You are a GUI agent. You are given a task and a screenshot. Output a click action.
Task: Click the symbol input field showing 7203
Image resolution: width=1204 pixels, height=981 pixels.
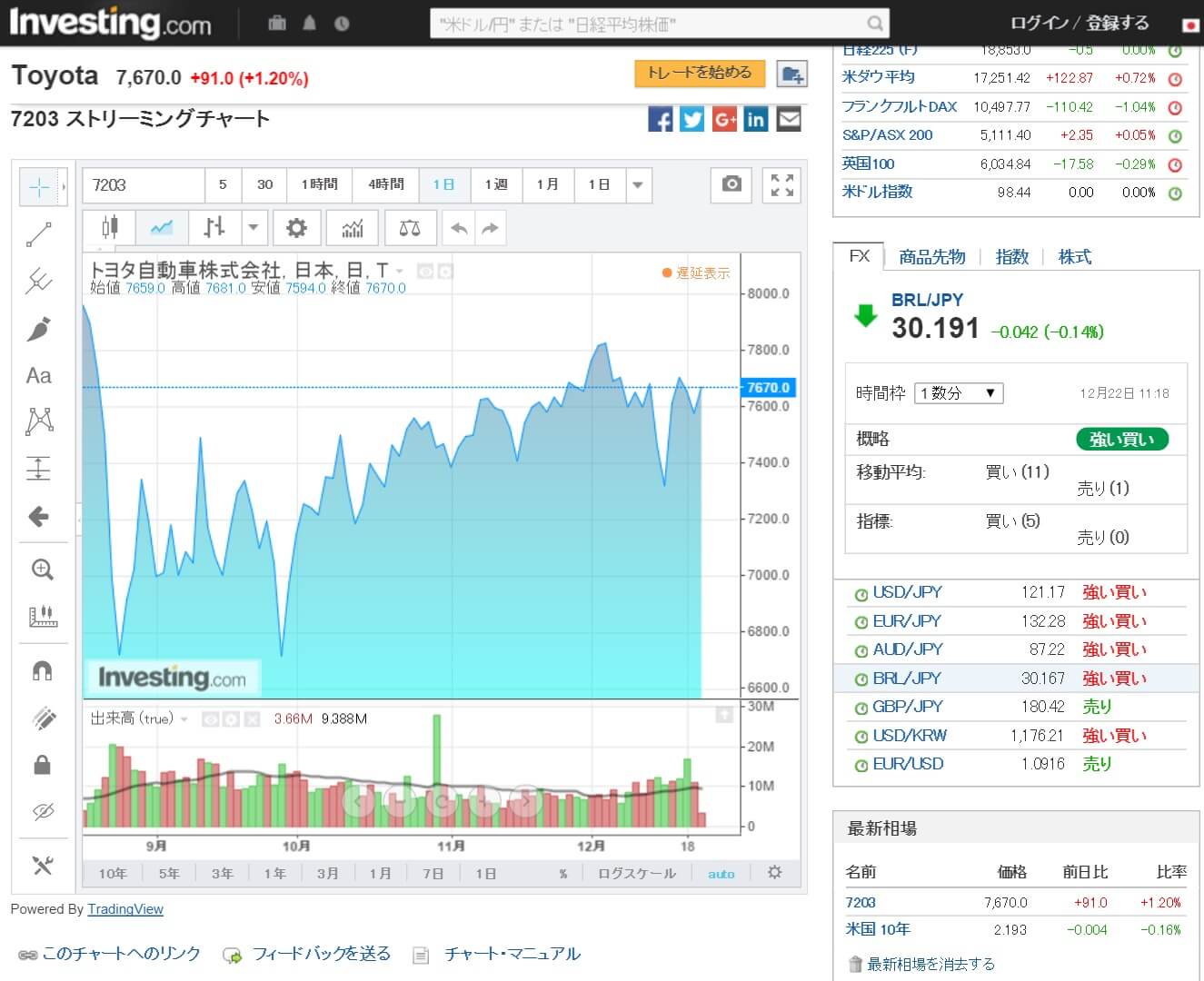click(142, 184)
